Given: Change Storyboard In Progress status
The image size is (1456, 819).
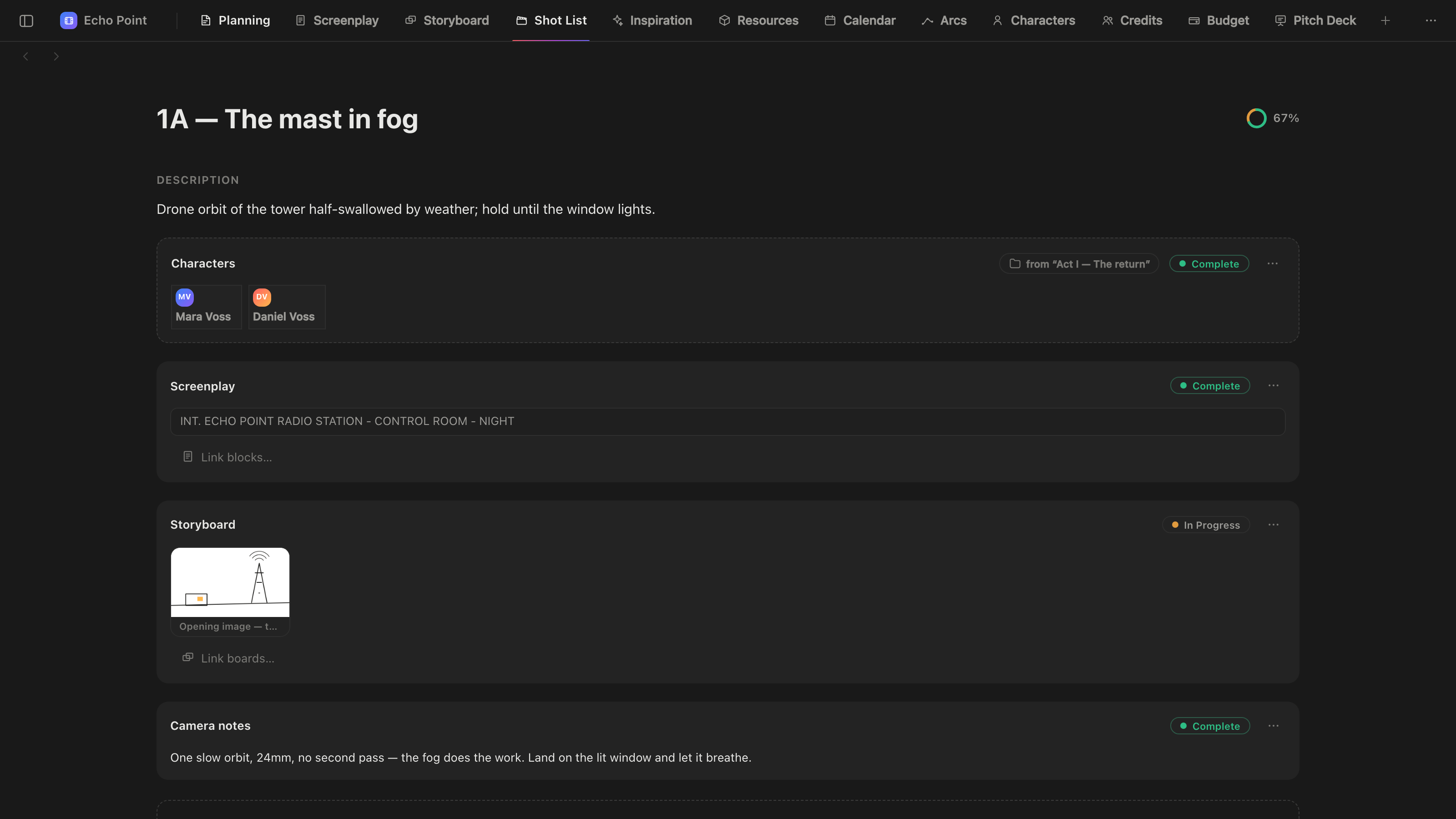Looking at the screenshot, I should click(1206, 525).
